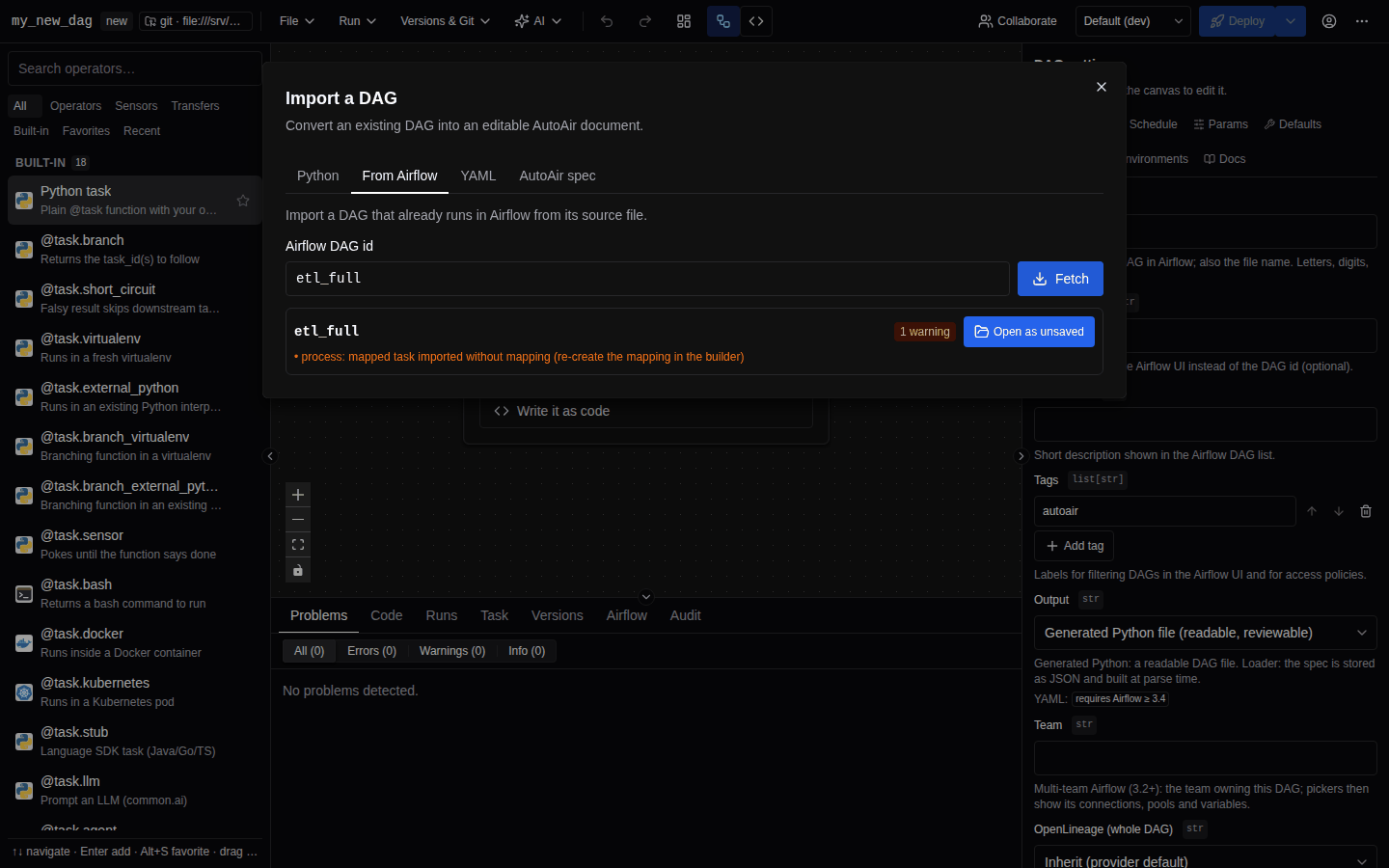Open the Default (dev) environment dropdown
Screen dimensions: 1389x868
pyautogui.click(x=1133, y=21)
